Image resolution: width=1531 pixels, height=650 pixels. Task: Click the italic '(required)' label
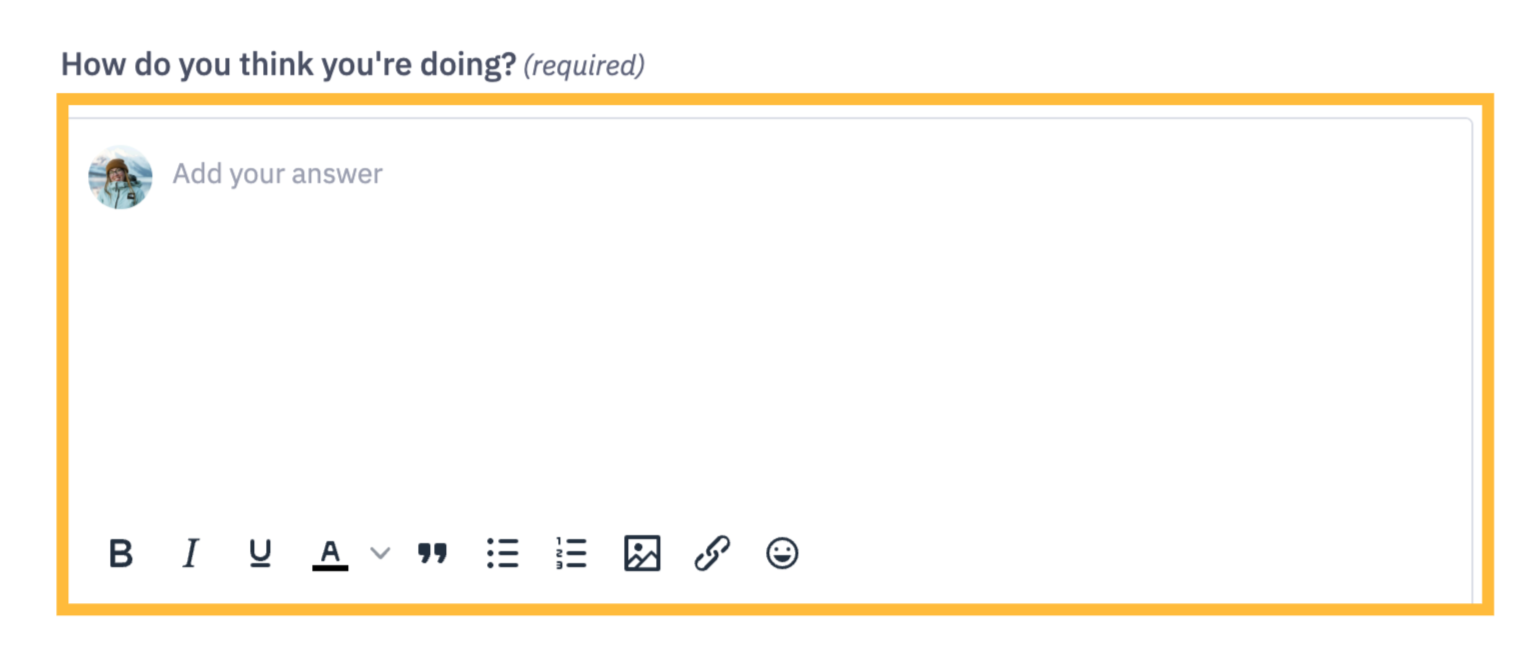[584, 66]
